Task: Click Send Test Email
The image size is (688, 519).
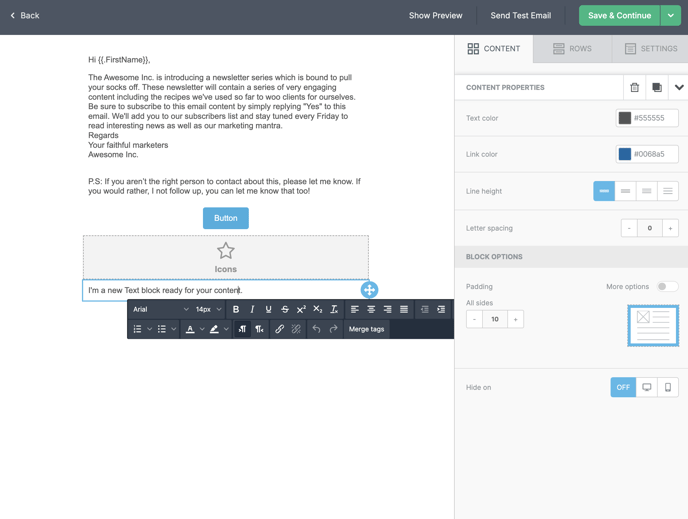Action: point(520,15)
